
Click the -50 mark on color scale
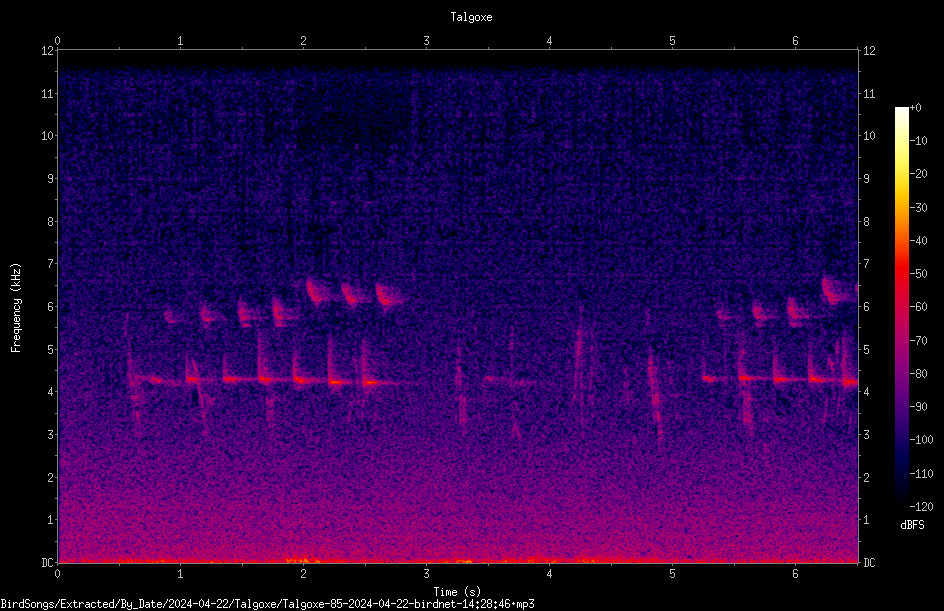pyautogui.click(x=919, y=274)
